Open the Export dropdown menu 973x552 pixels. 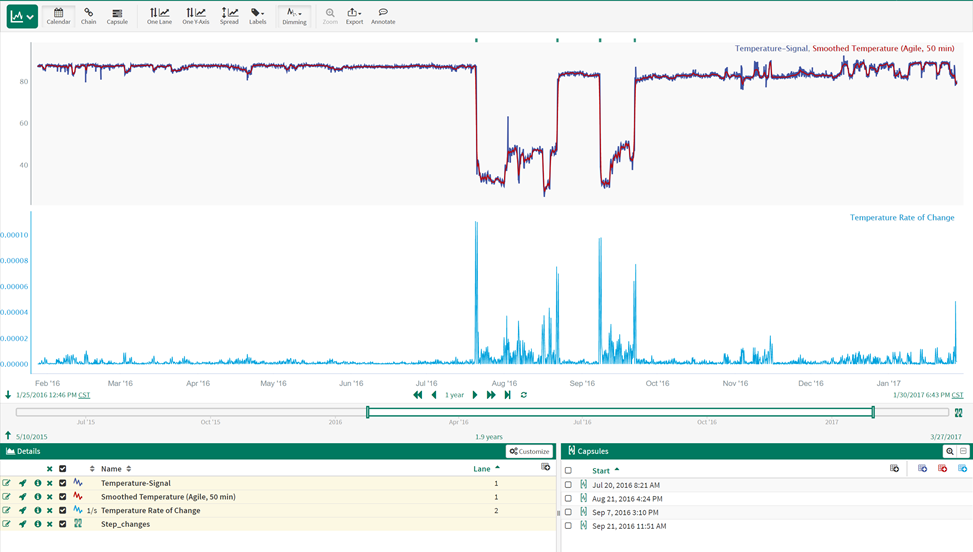point(354,16)
